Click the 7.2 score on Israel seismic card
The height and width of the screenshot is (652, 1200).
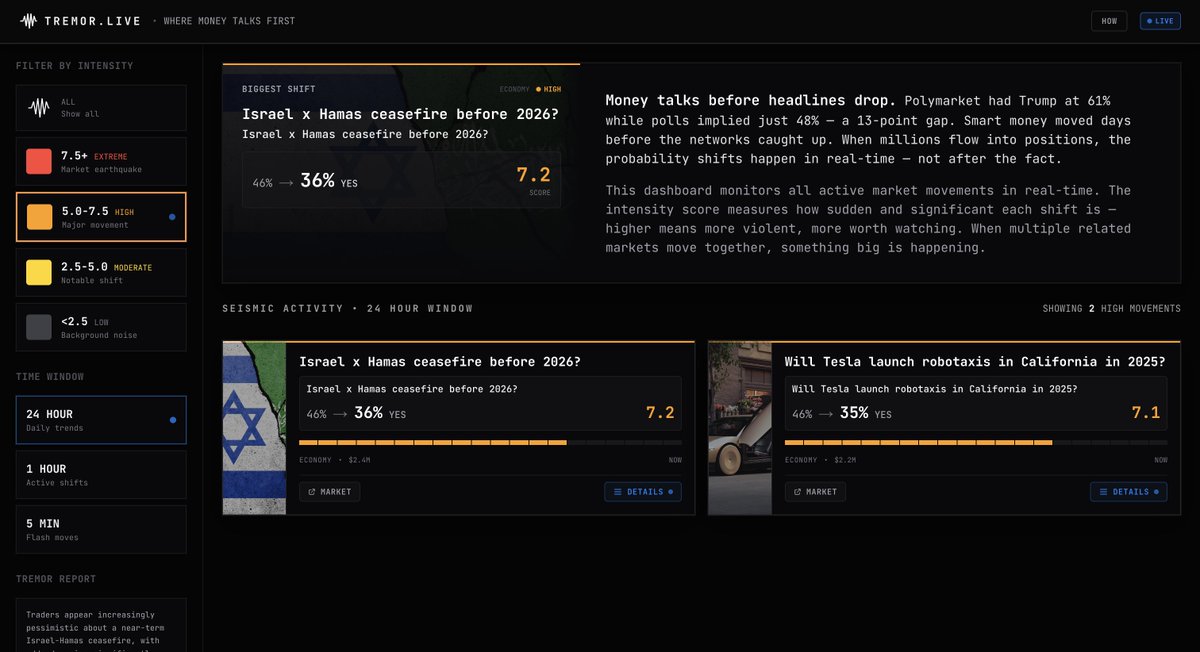[660, 412]
